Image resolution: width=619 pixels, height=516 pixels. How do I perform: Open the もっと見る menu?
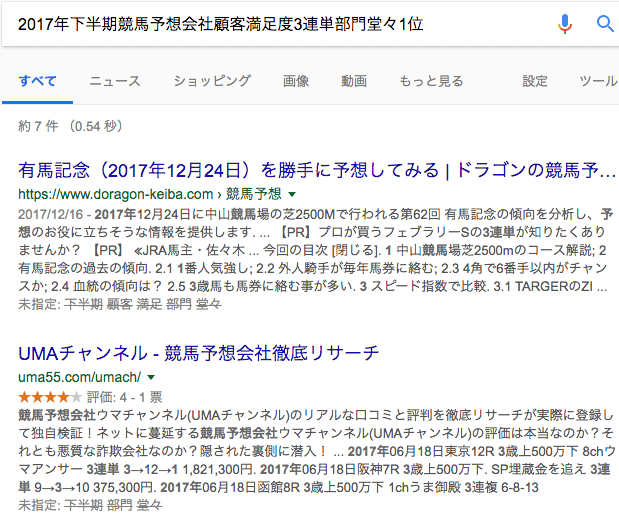[x=431, y=81]
